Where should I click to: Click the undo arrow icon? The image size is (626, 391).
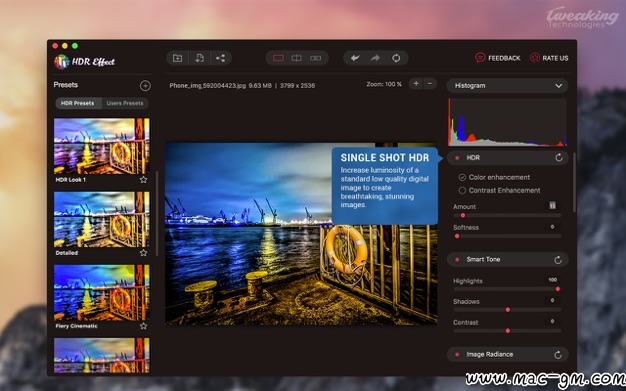coord(355,58)
